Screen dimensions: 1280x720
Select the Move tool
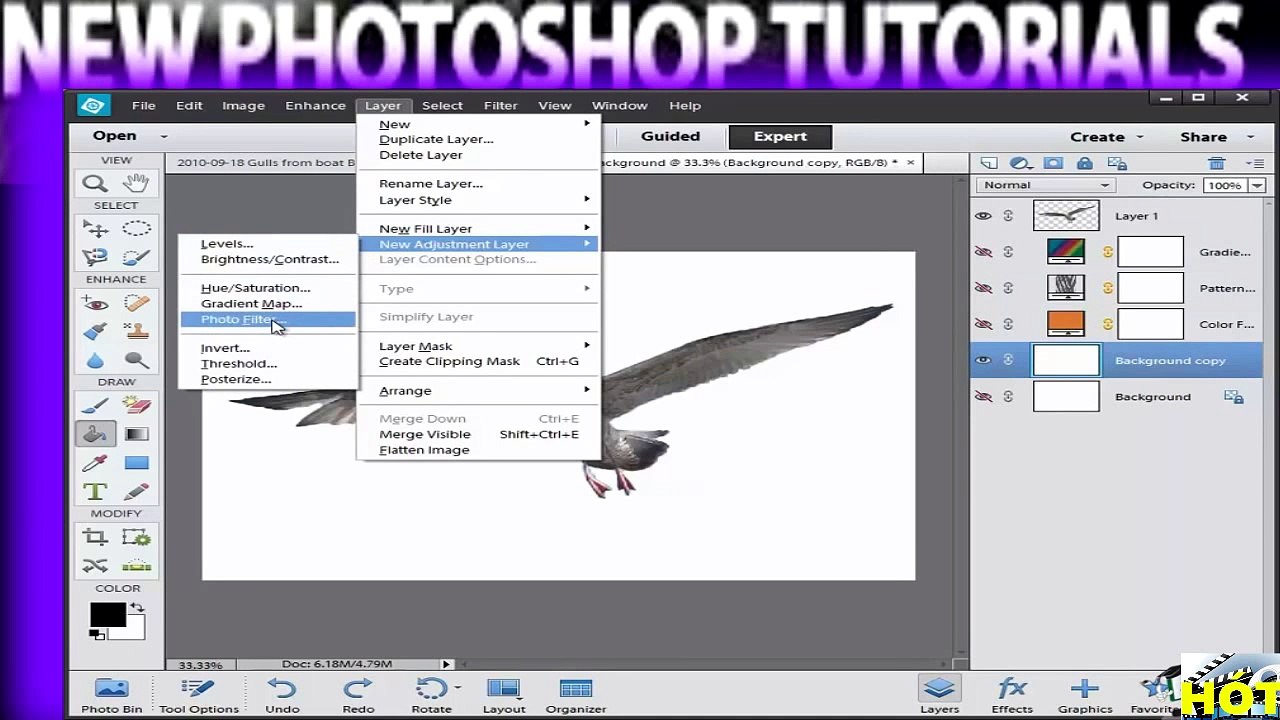pos(95,229)
